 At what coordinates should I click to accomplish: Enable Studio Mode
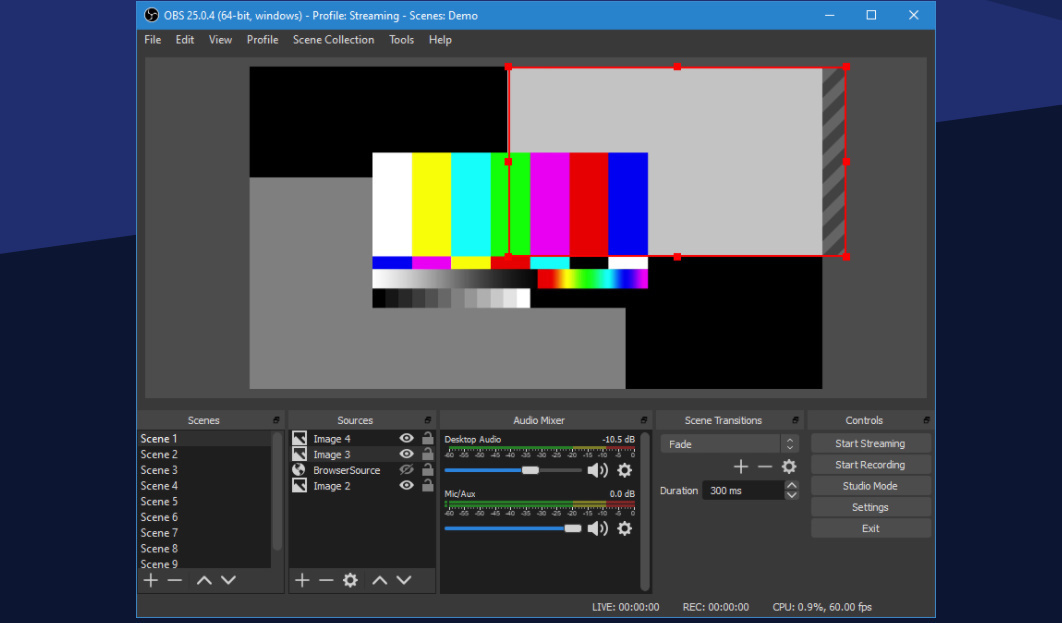point(870,486)
